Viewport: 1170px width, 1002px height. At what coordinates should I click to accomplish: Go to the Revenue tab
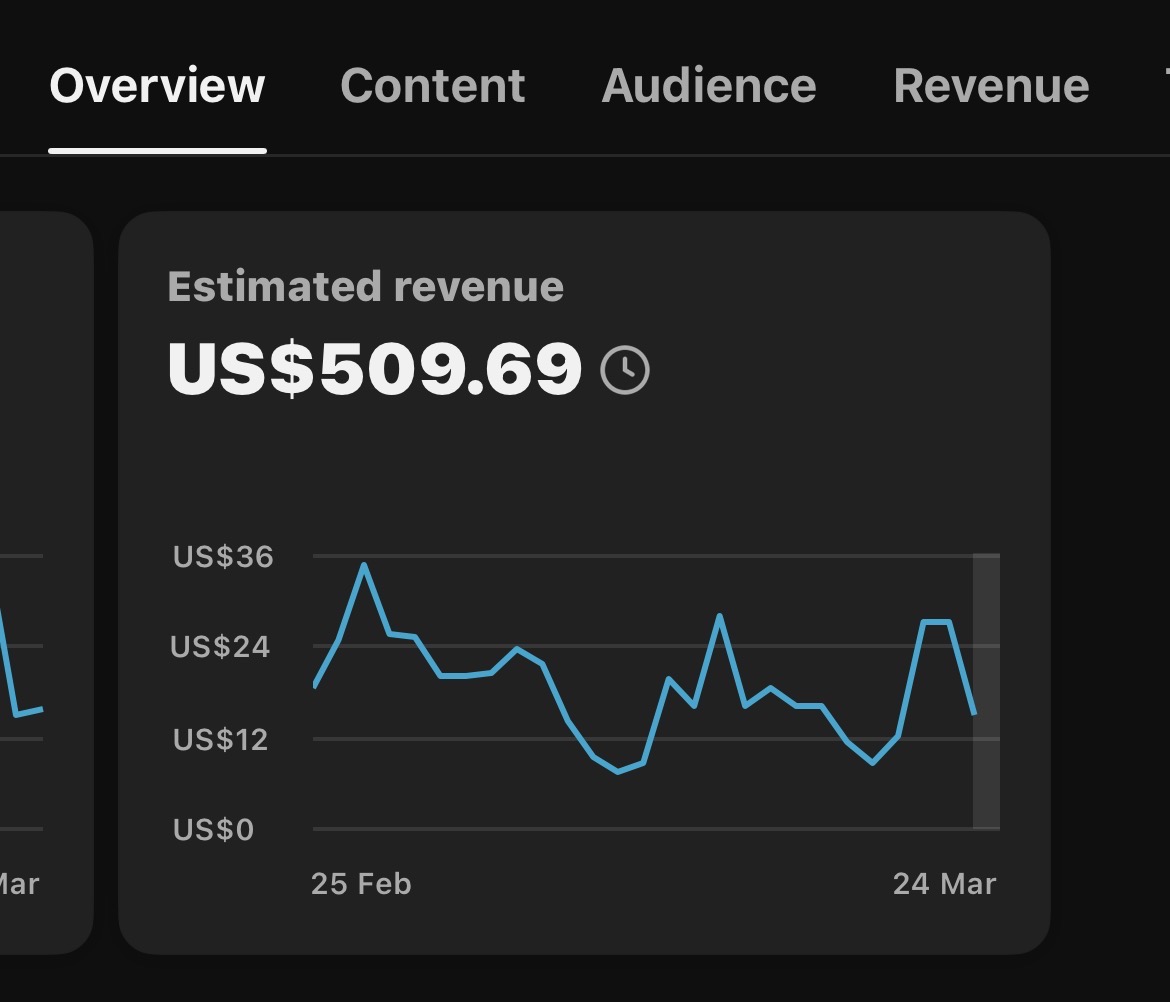[x=990, y=86]
